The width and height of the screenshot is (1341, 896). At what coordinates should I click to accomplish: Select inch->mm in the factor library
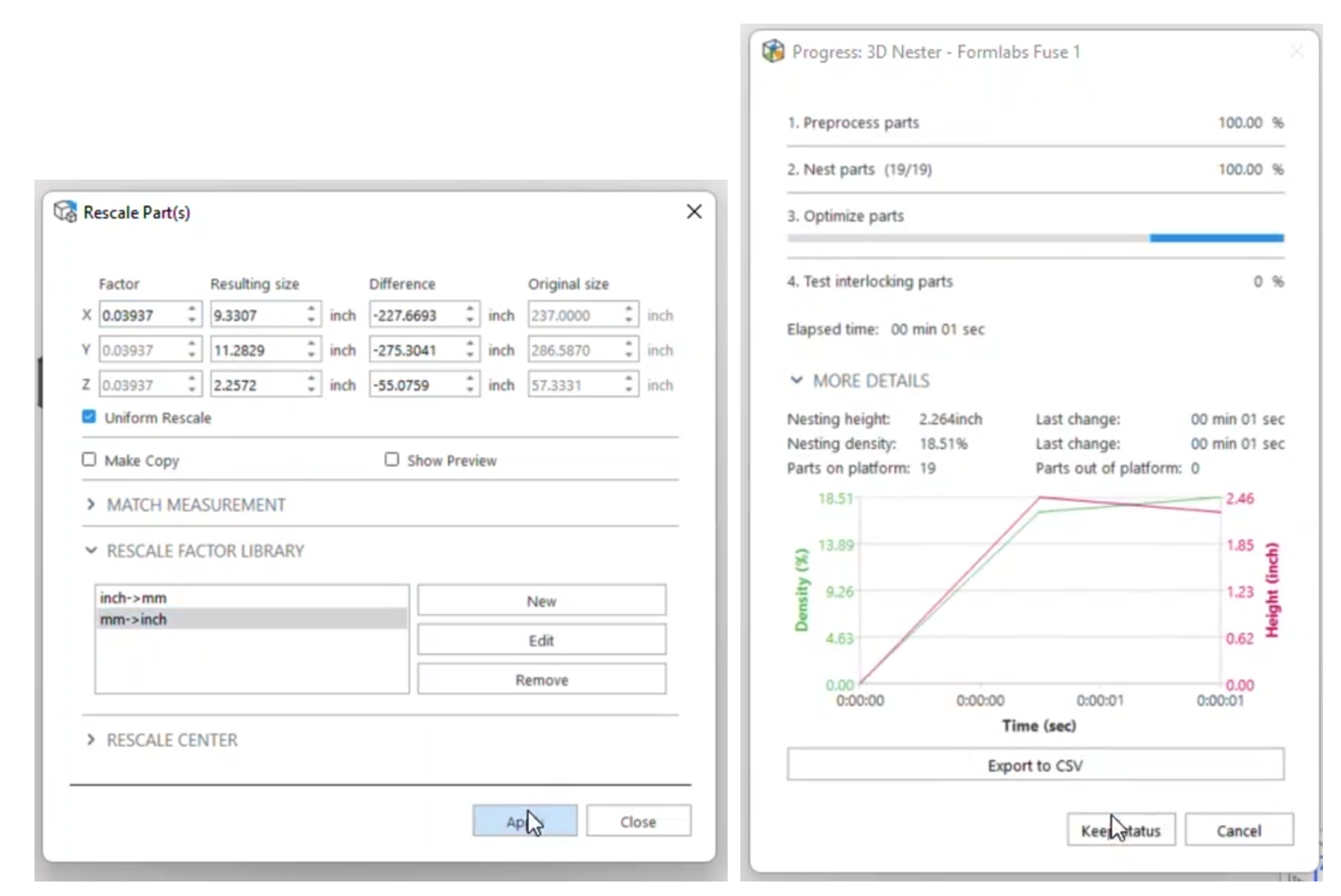point(251,598)
